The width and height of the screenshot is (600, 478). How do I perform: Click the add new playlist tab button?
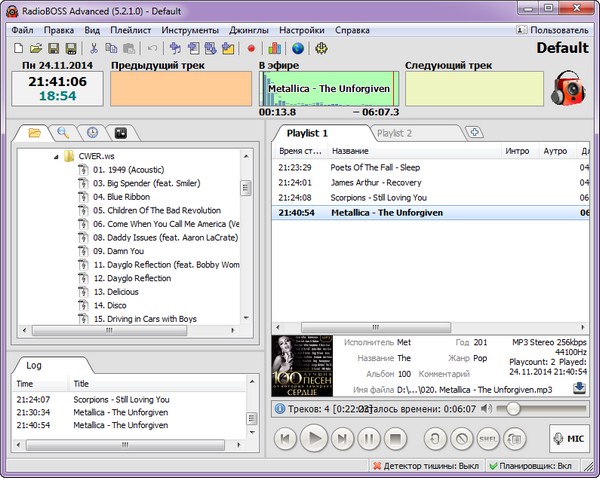click(475, 132)
